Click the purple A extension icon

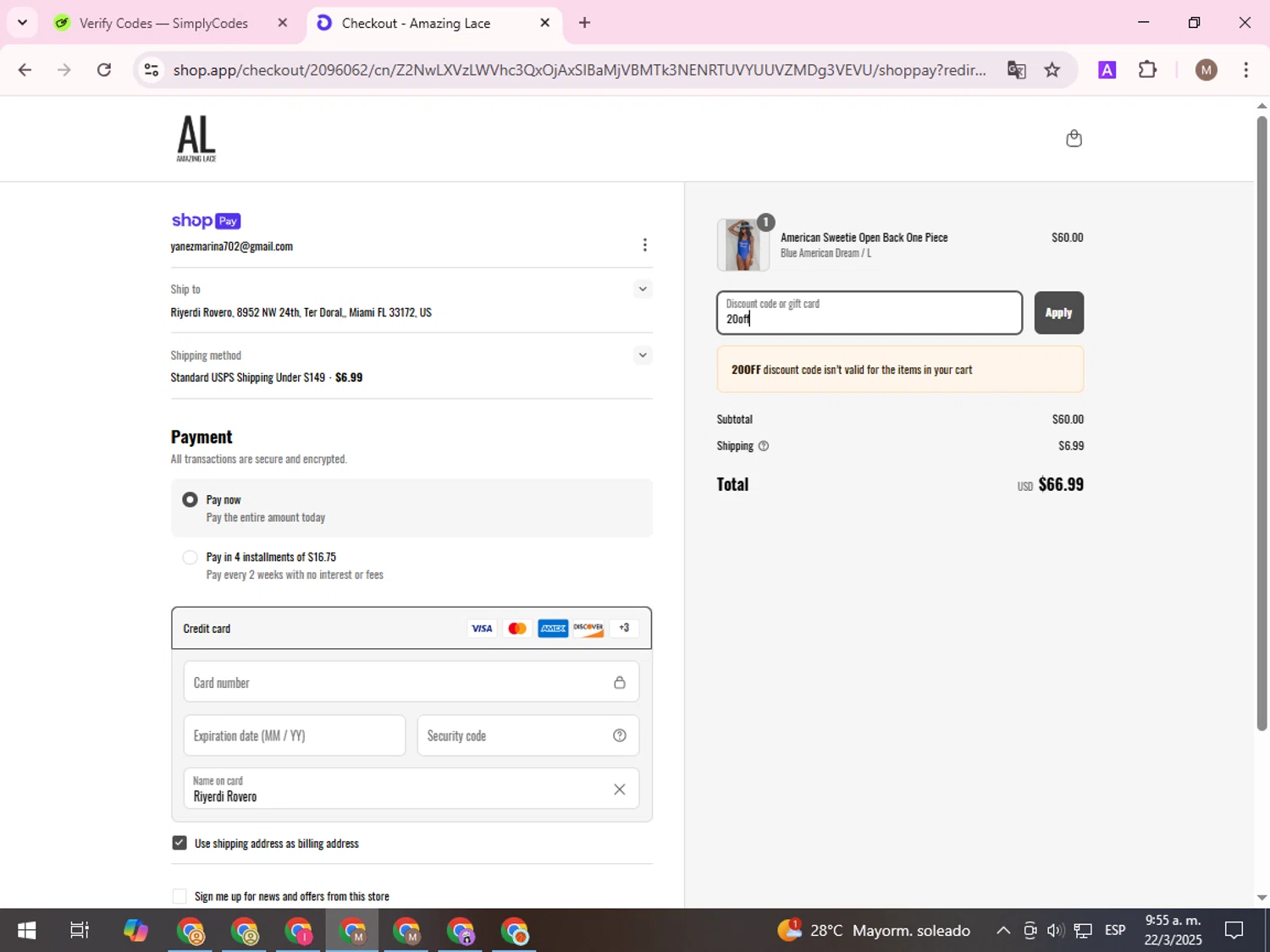point(1107,70)
